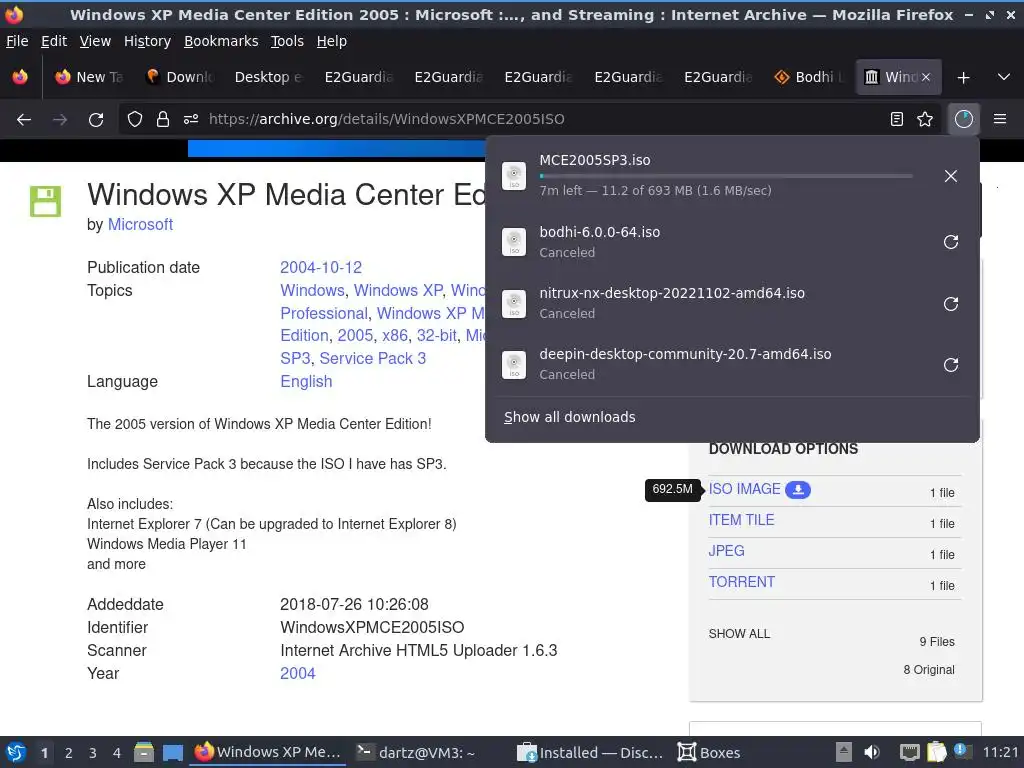The height and width of the screenshot is (768, 1024).
Task: Reload the current page
Action: pyautogui.click(x=96, y=120)
